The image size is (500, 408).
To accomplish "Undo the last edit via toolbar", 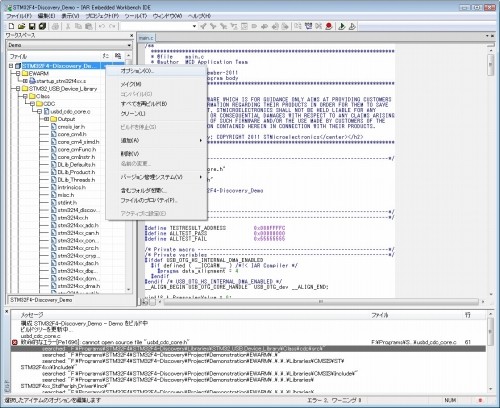I will tap(102, 26).
